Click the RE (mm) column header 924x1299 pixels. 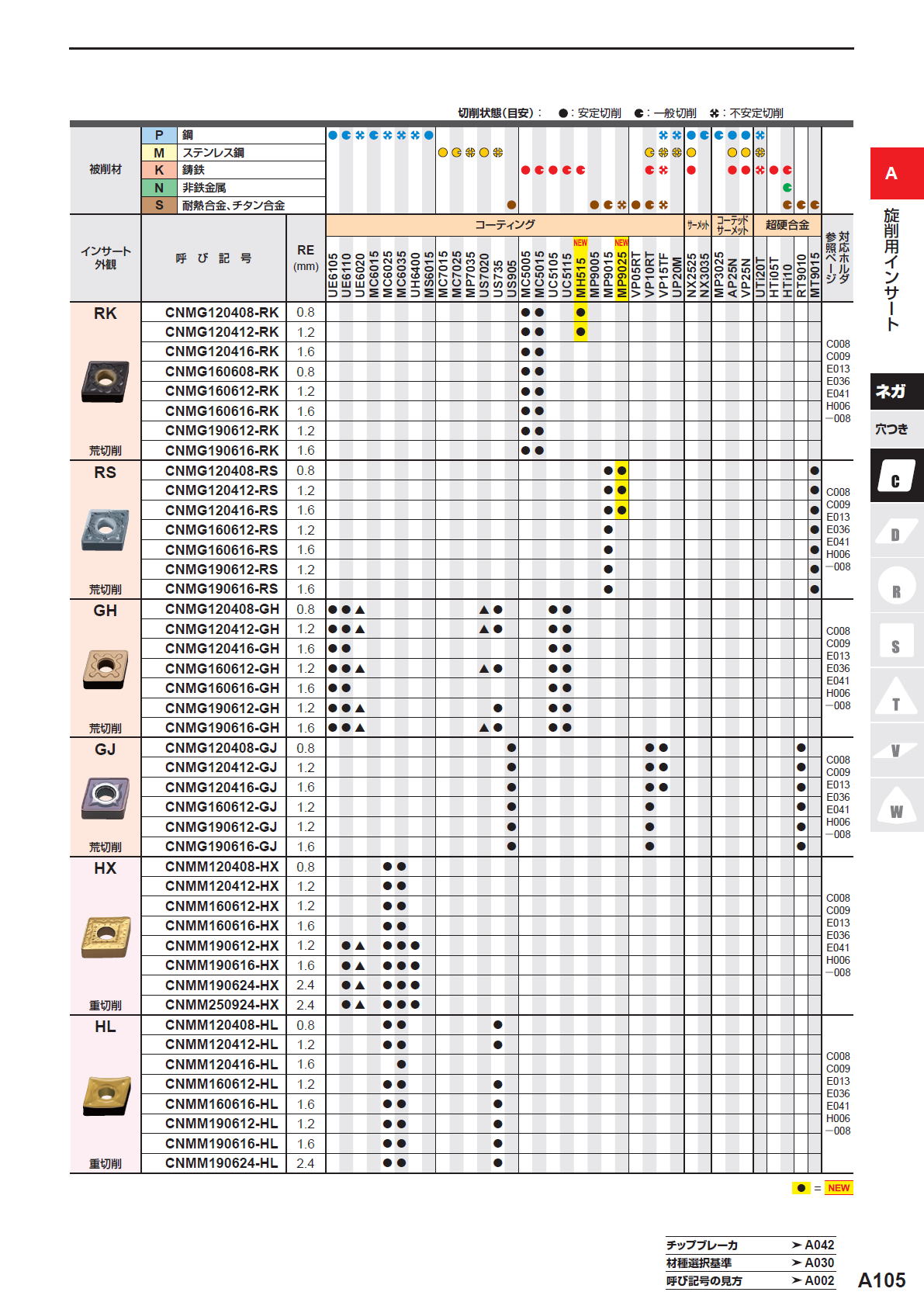(x=306, y=258)
